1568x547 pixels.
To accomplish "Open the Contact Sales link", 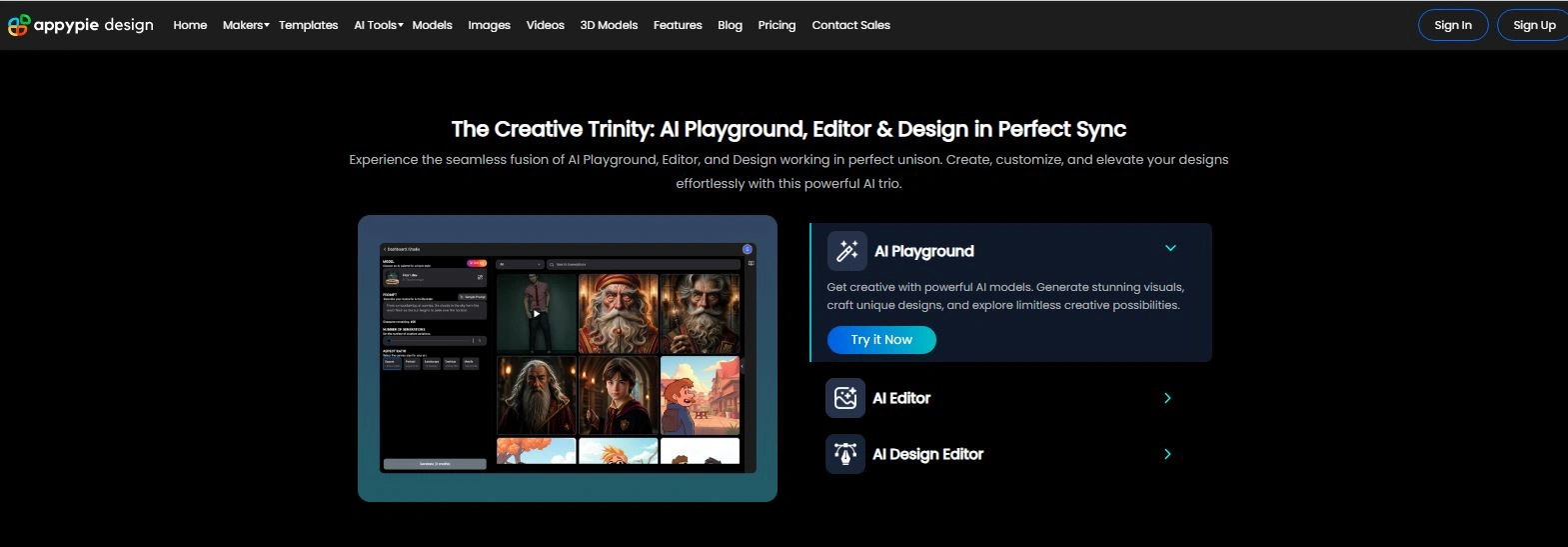I will tap(850, 25).
